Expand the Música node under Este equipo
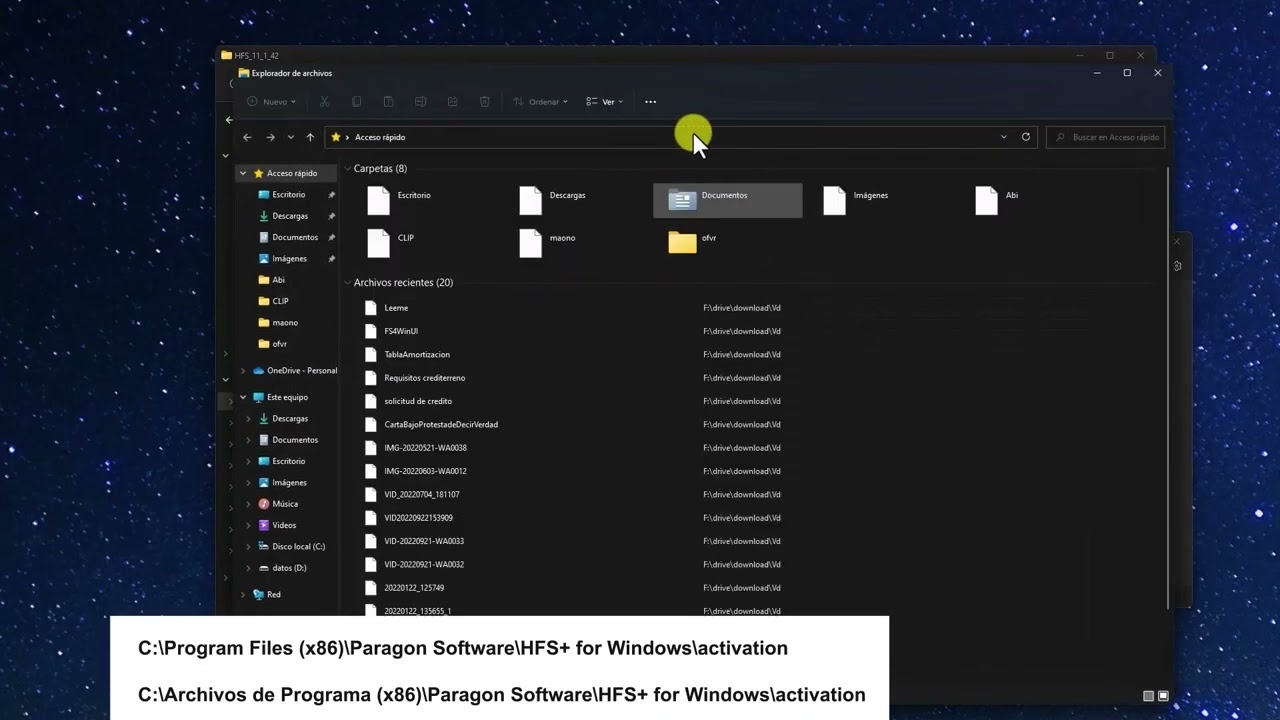The height and width of the screenshot is (720, 1280). coord(248,504)
